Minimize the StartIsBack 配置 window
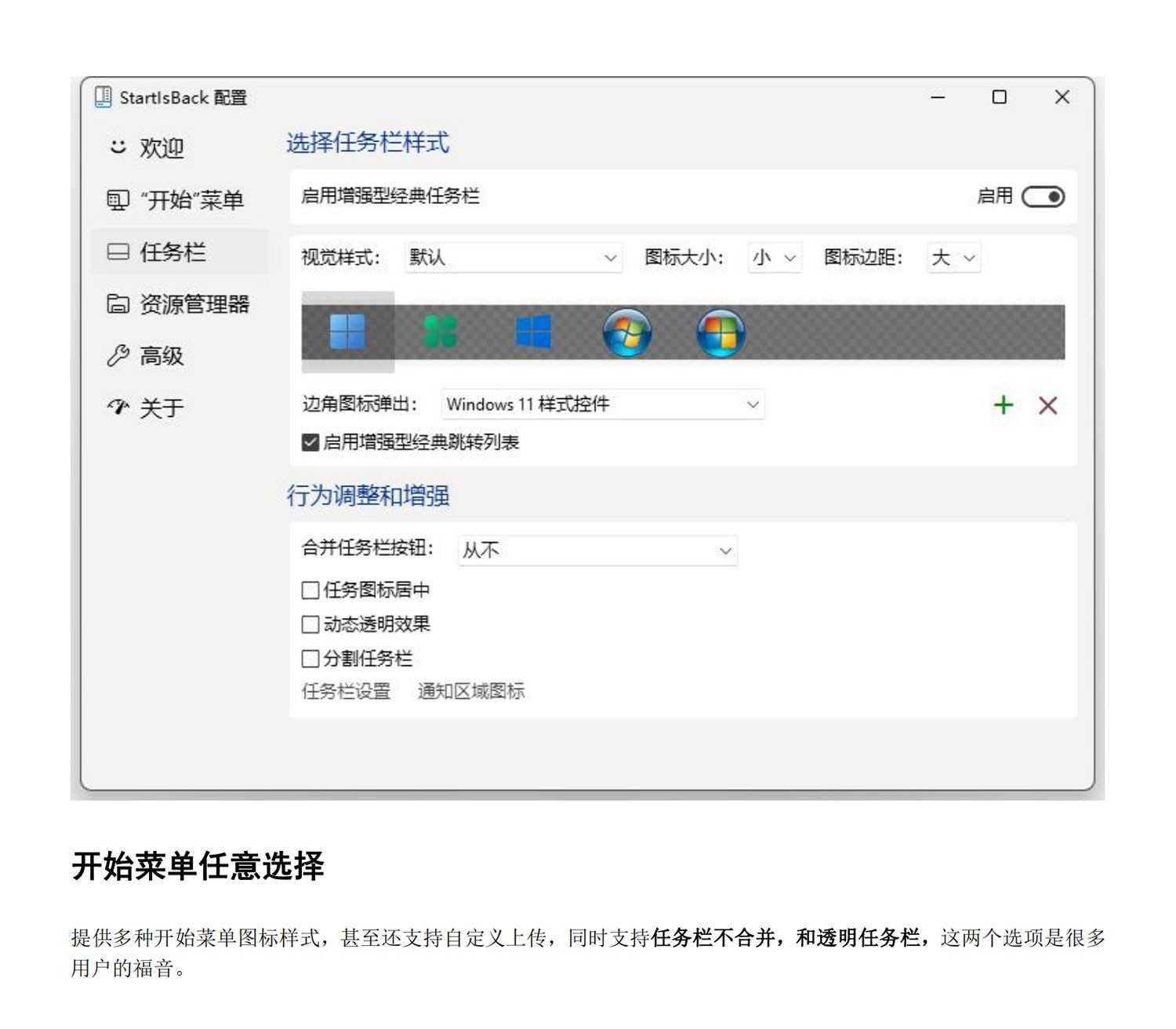1176x1029 pixels. [x=938, y=97]
